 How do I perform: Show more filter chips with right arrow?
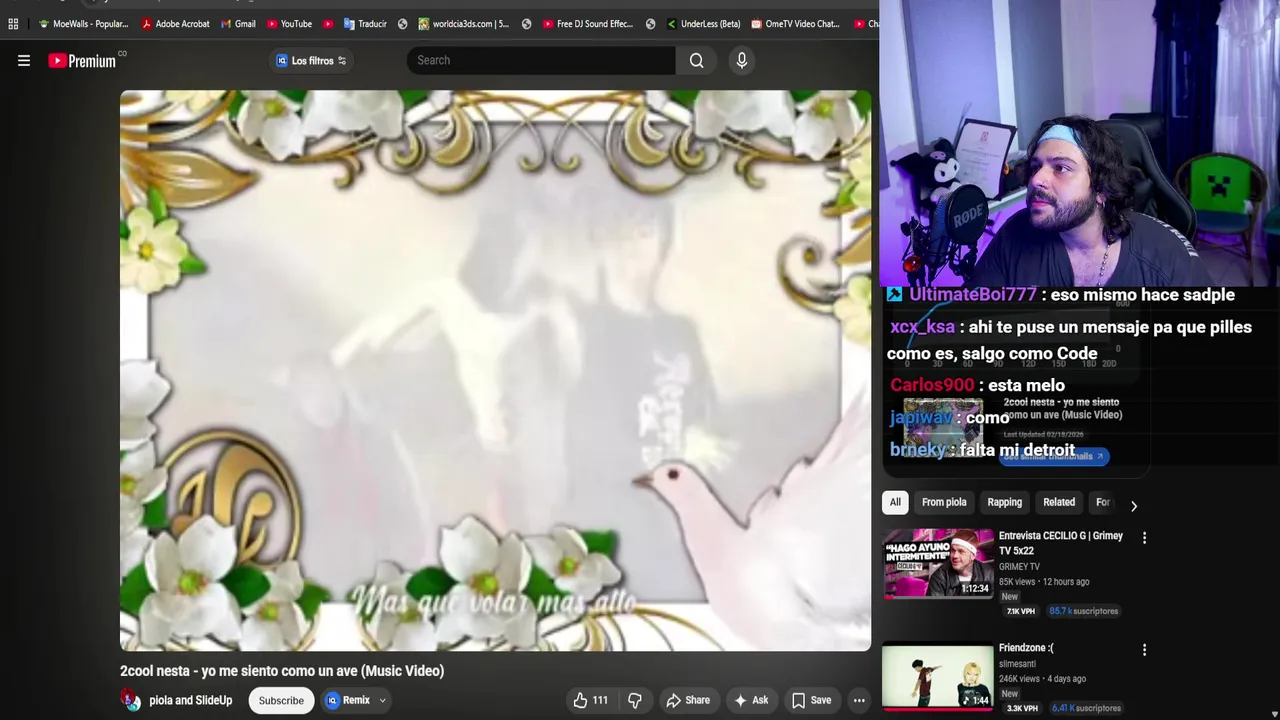coord(1133,505)
